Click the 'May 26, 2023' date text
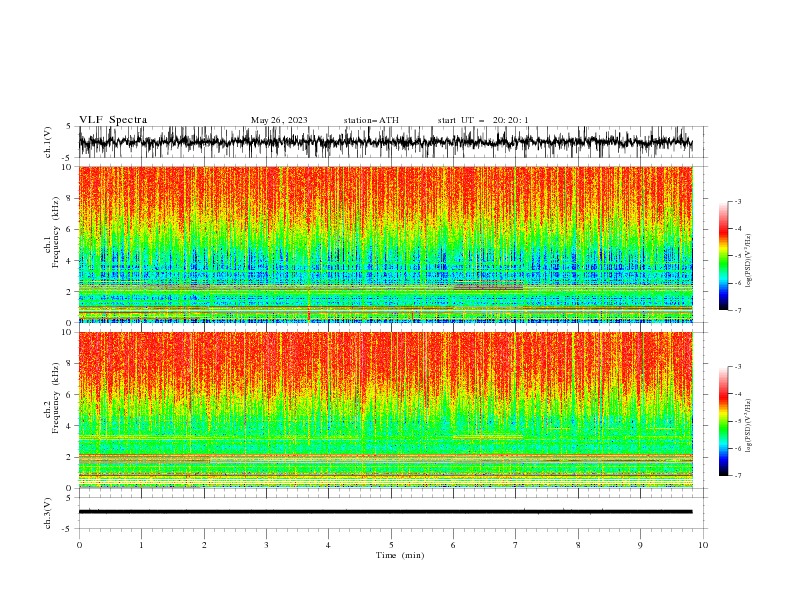 279,120
